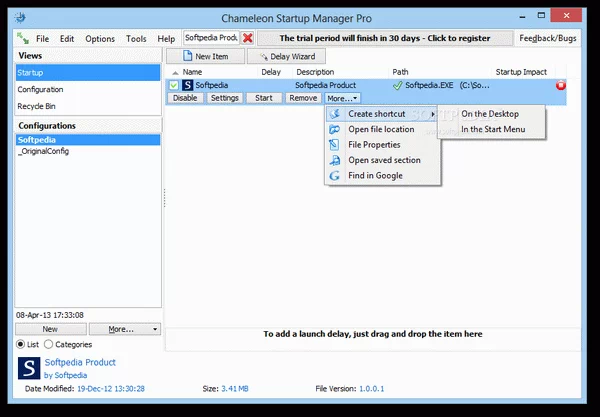This screenshot has height=417, width=600.
Task: Click the File Properties icon
Action: tap(334, 145)
